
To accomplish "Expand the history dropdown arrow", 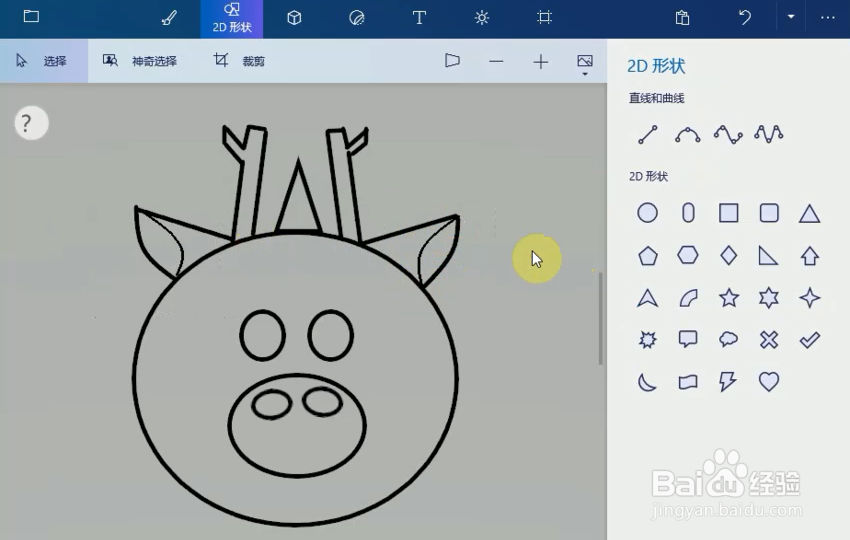I will pos(791,17).
